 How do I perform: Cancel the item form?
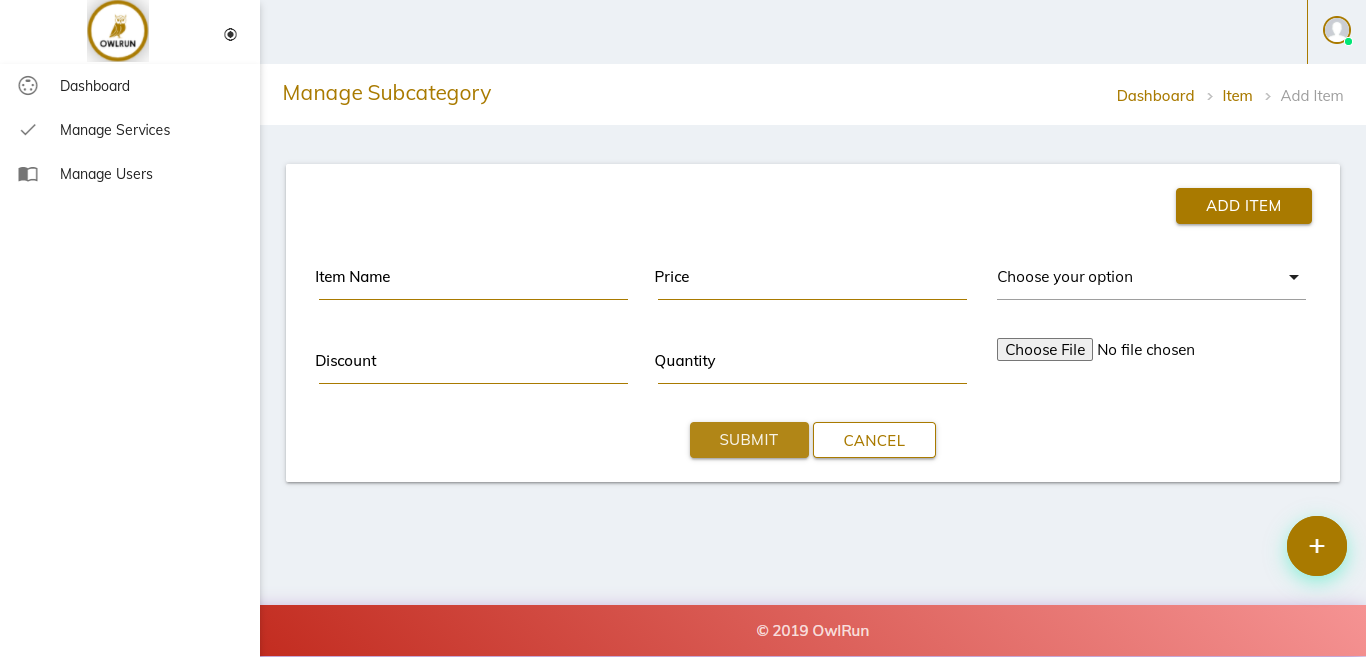[x=874, y=440]
